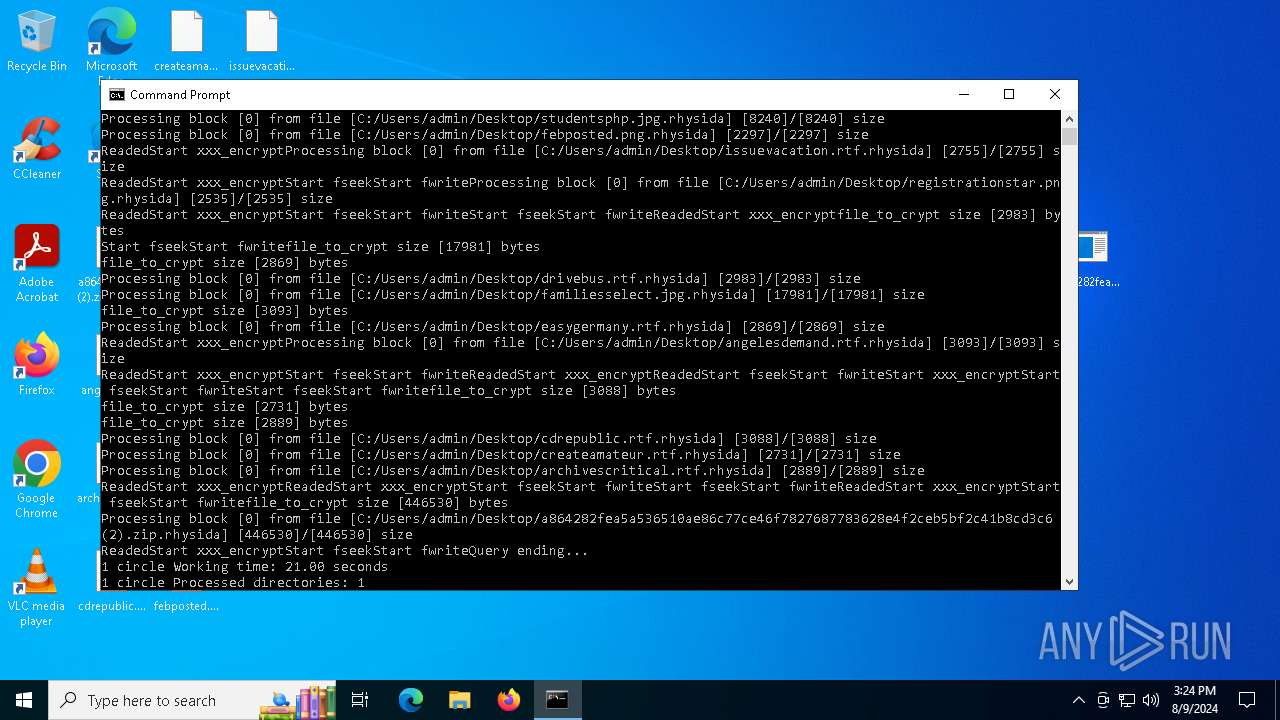Open the volume control tray icon
Viewport: 1280px width, 720px height.
coord(1151,700)
